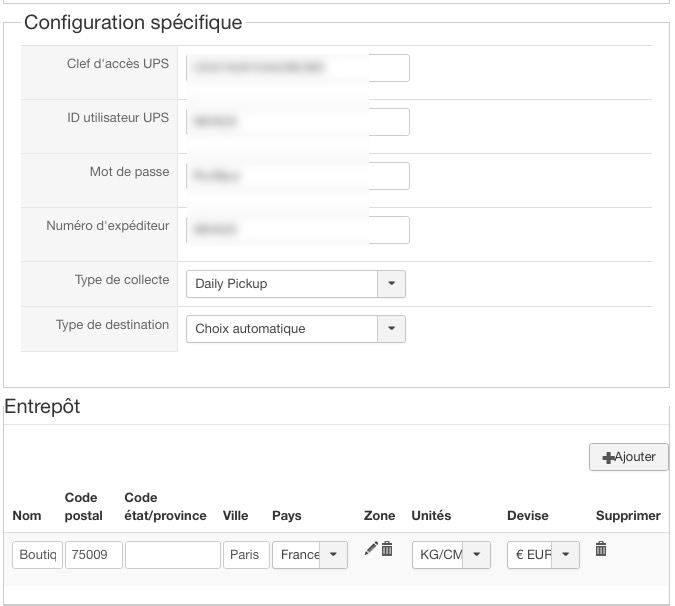Edit the Code postal field 75009
675x606 pixels.
coord(94,555)
